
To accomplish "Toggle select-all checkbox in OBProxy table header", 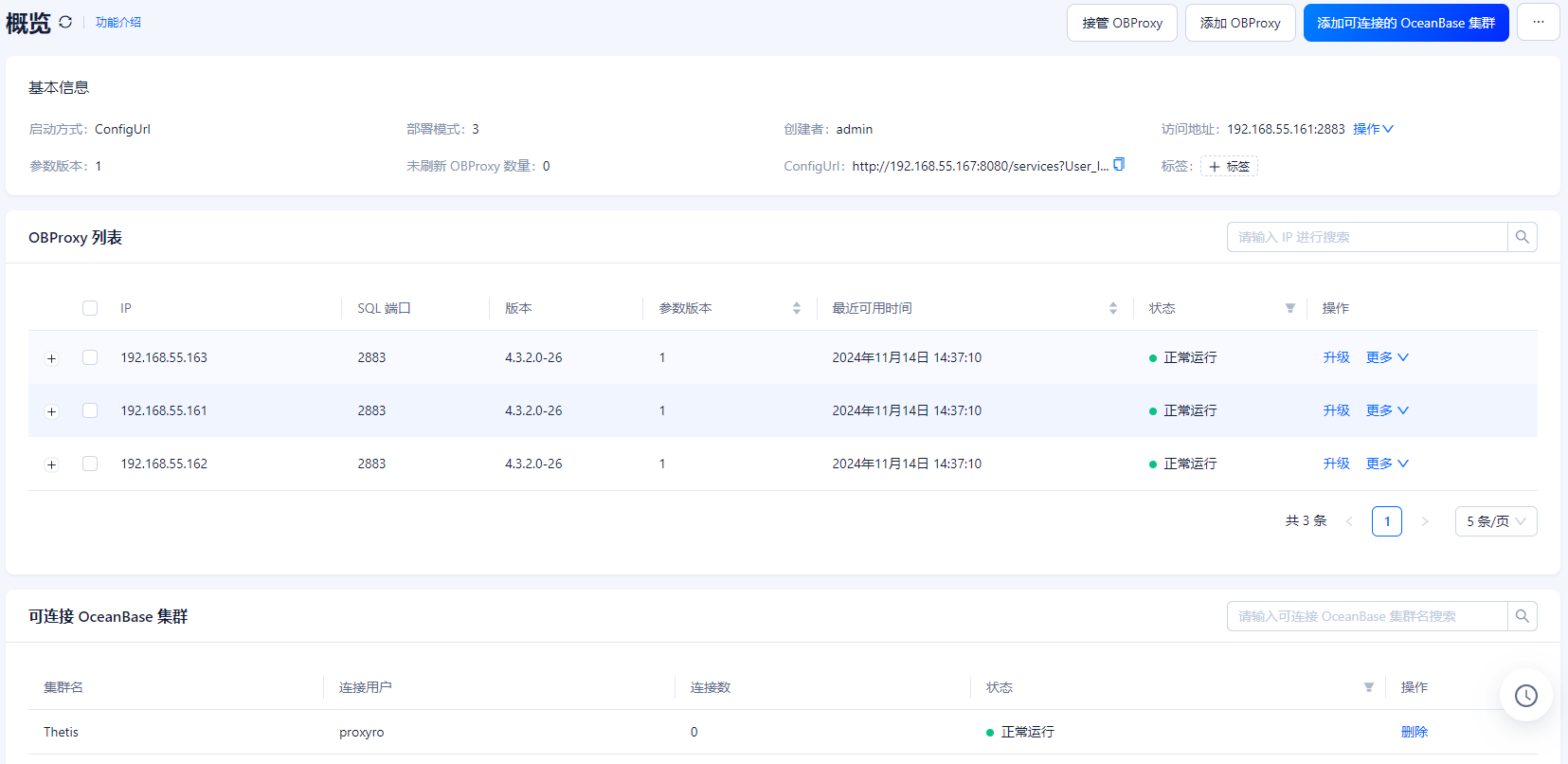I will click(x=90, y=308).
